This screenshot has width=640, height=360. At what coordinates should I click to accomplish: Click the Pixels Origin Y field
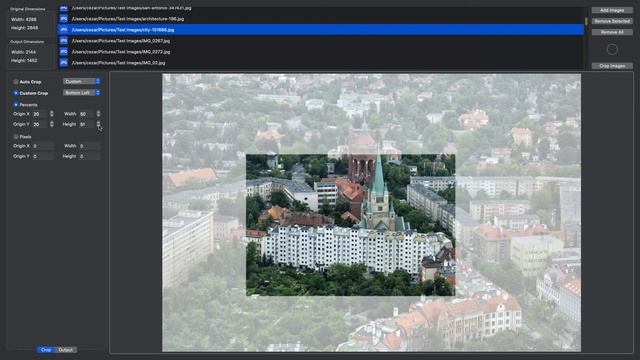43,156
